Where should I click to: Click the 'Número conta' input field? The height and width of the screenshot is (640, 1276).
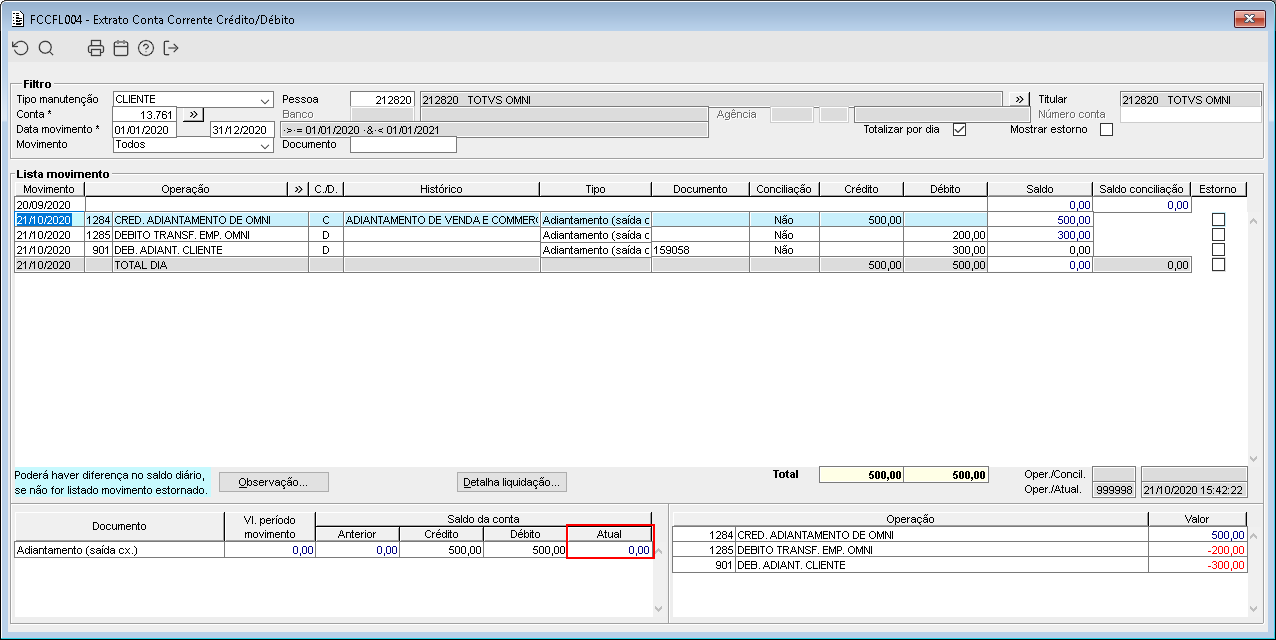click(1191, 115)
